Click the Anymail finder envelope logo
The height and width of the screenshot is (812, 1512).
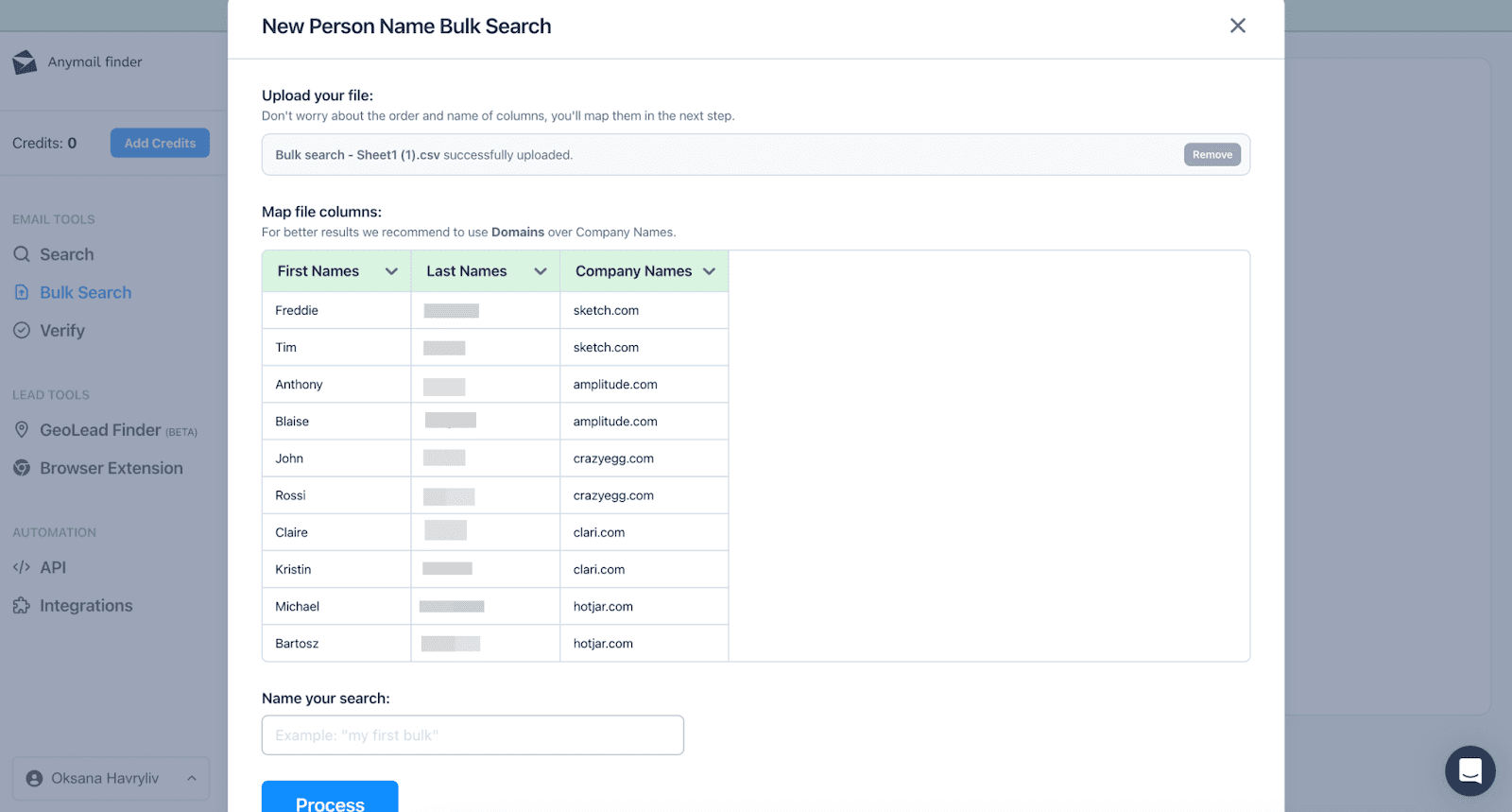[25, 62]
